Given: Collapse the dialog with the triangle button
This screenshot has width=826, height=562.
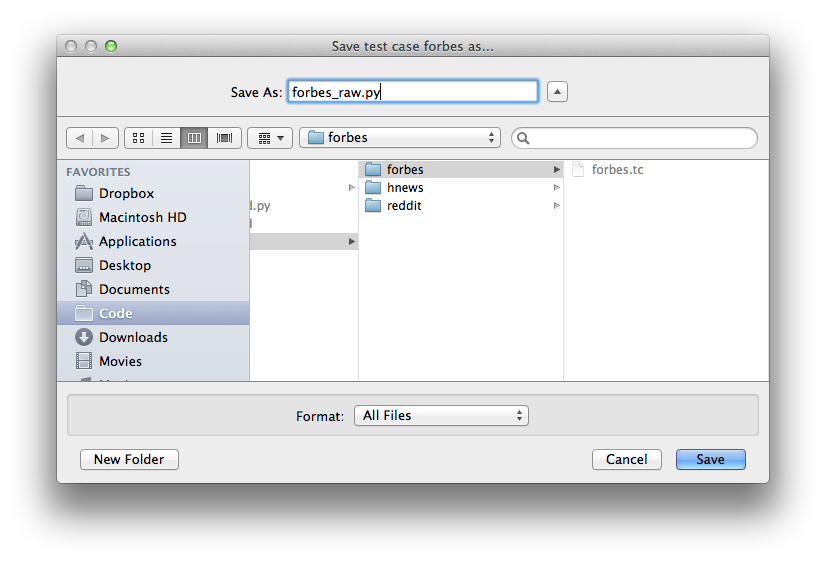Looking at the screenshot, I should pos(557,92).
